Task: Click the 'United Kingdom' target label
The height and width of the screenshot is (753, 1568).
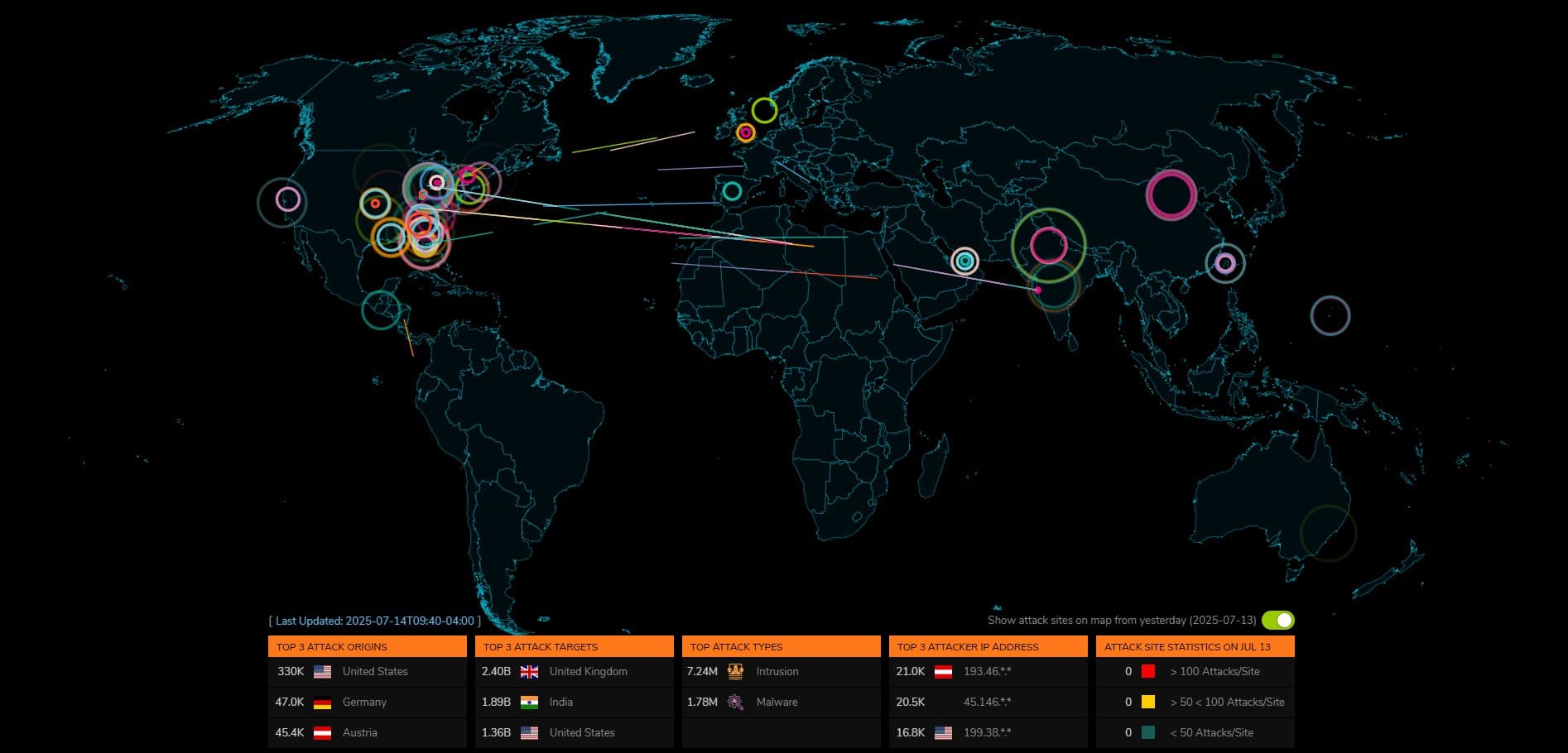Action: click(589, 671)
